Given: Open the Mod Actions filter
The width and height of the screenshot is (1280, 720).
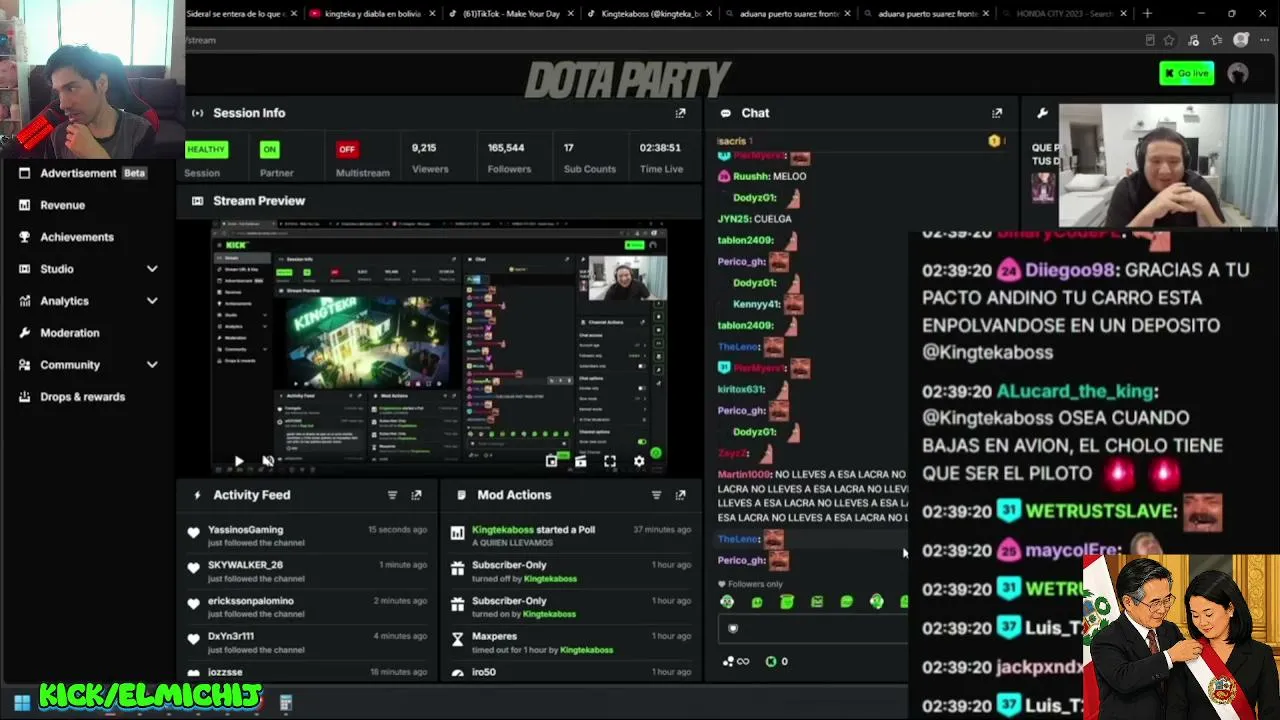Looking at the screenshot, I should (656, 495).
